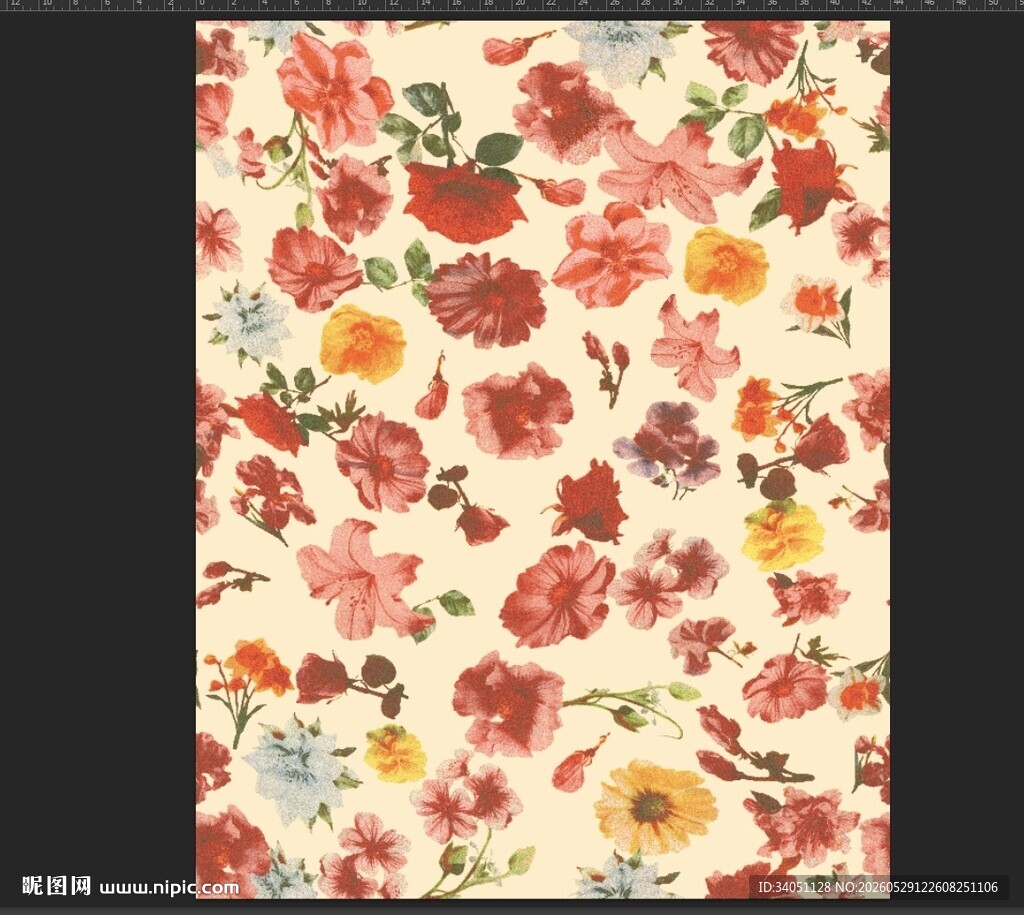1024x915 pixels.
Task: Open the www.nipic.com watermark link
Action: [169, 888]
